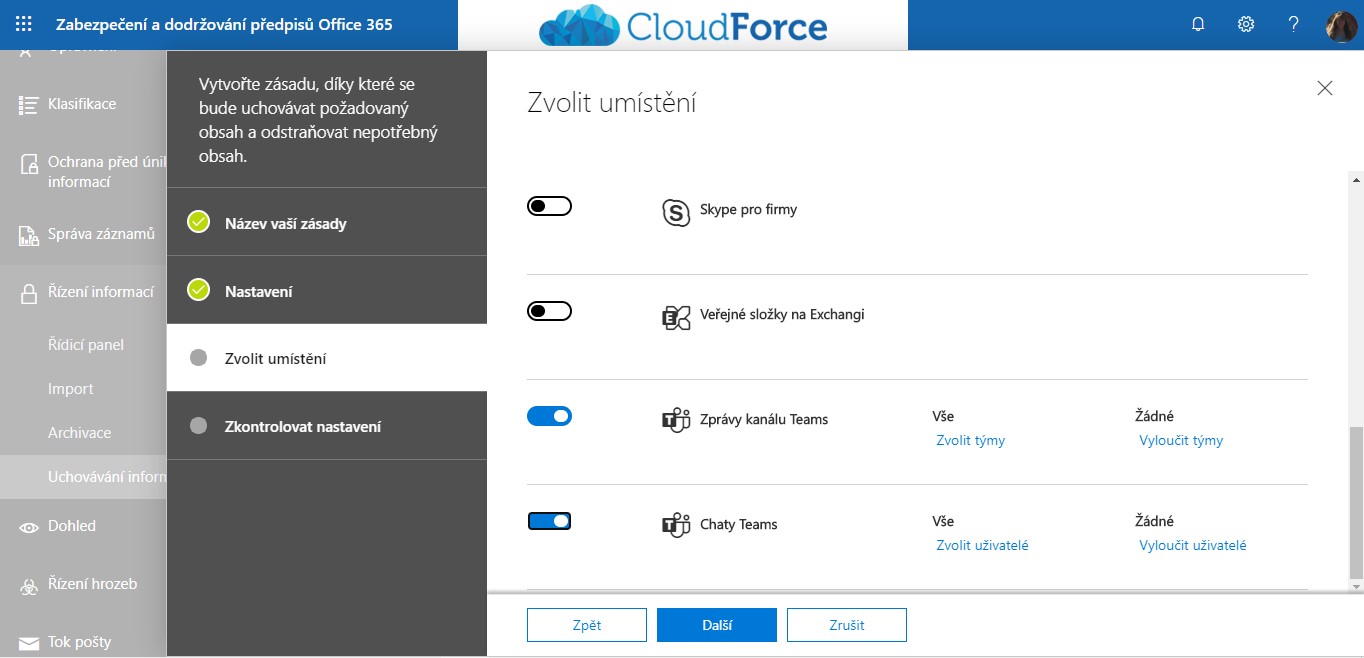
Task: Click Veřejné složky na Exchangi label
Action: [782, 314]
